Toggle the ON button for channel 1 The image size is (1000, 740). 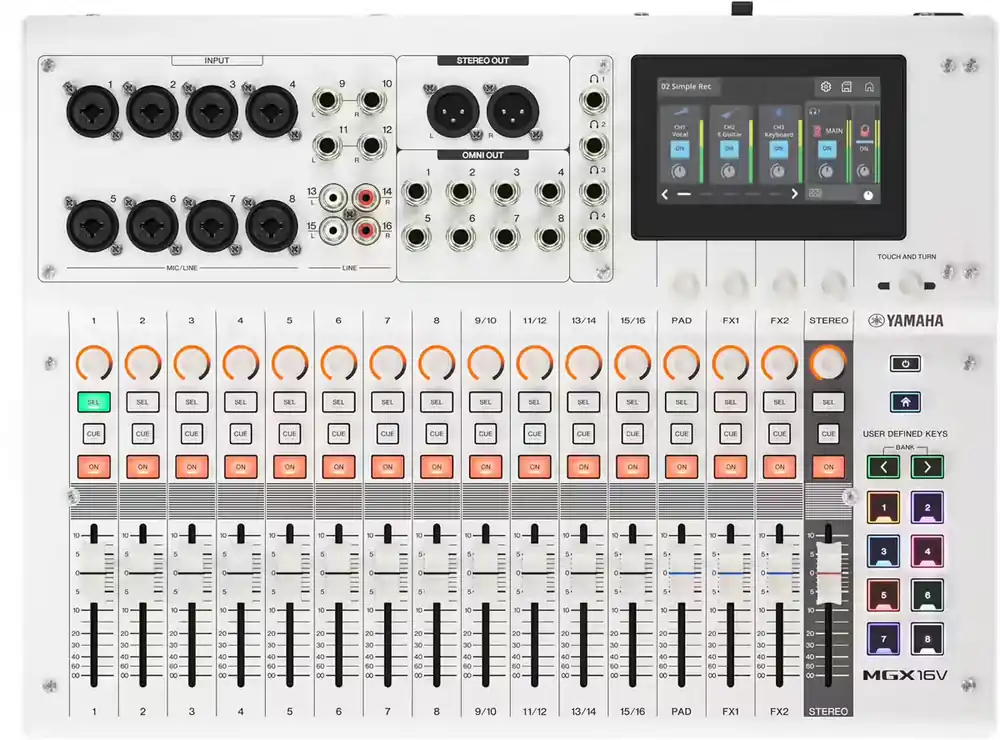click(94, 467)
